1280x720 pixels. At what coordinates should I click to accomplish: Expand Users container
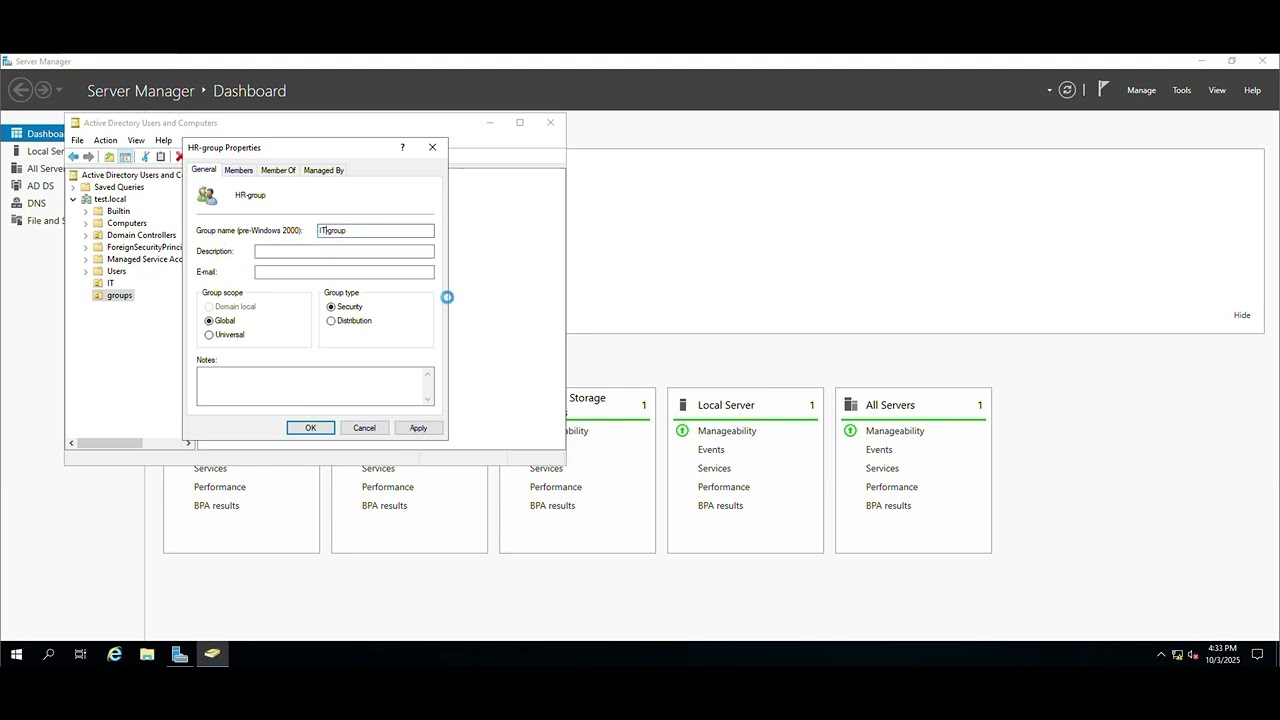coord(86,271)
